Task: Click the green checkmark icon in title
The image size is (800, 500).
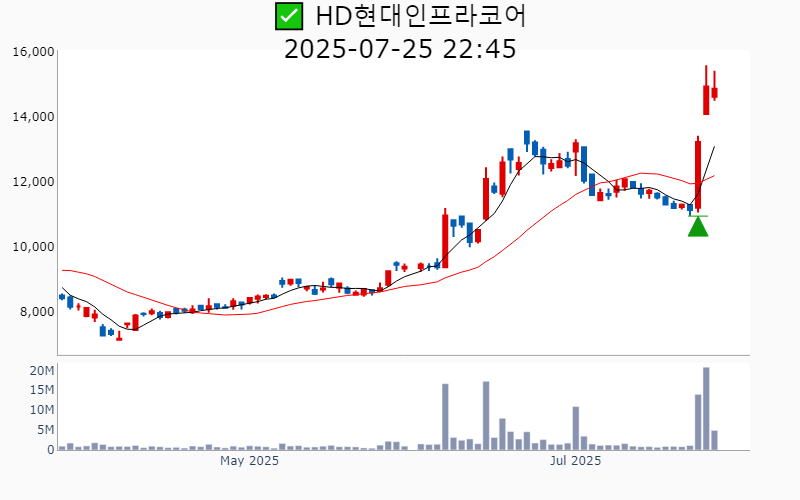Action: click(289, 16)
